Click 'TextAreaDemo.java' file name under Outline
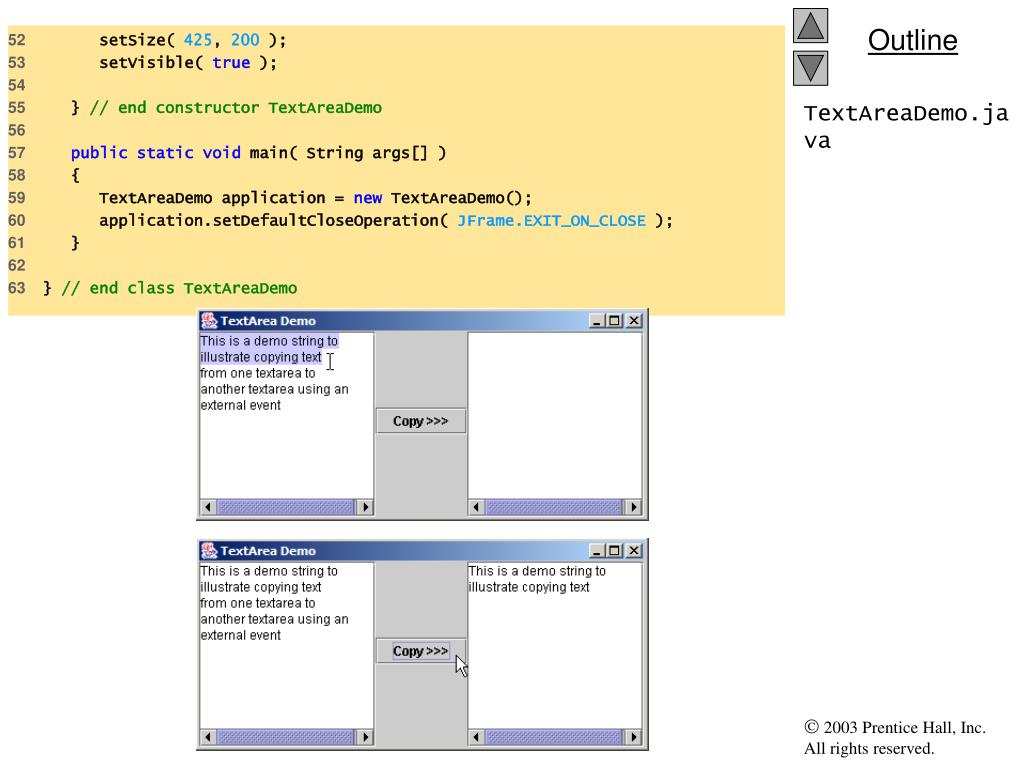 [x=906, y=127]
